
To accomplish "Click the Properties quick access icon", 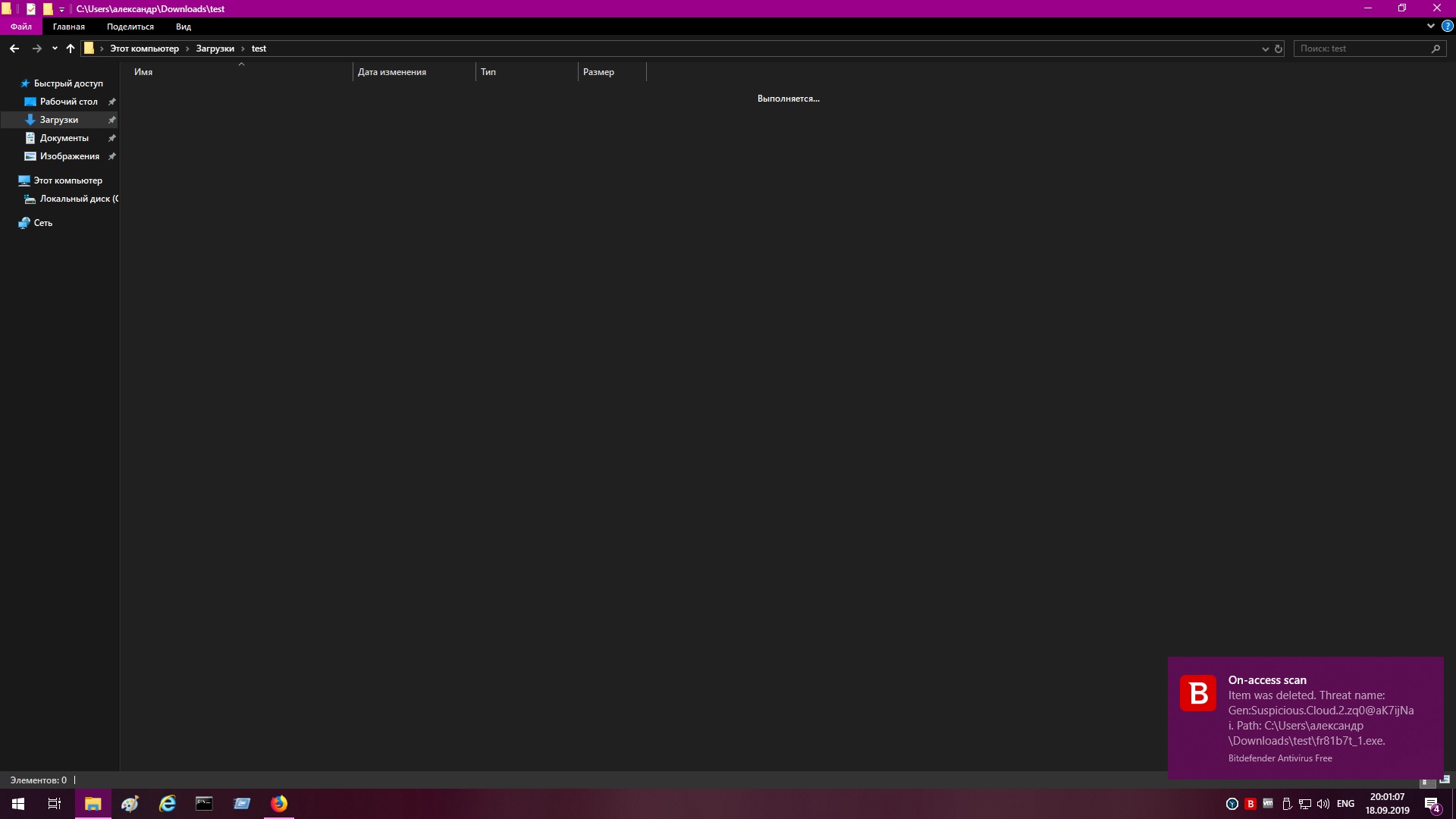I will pyautogui.click(x=31, y=9).
